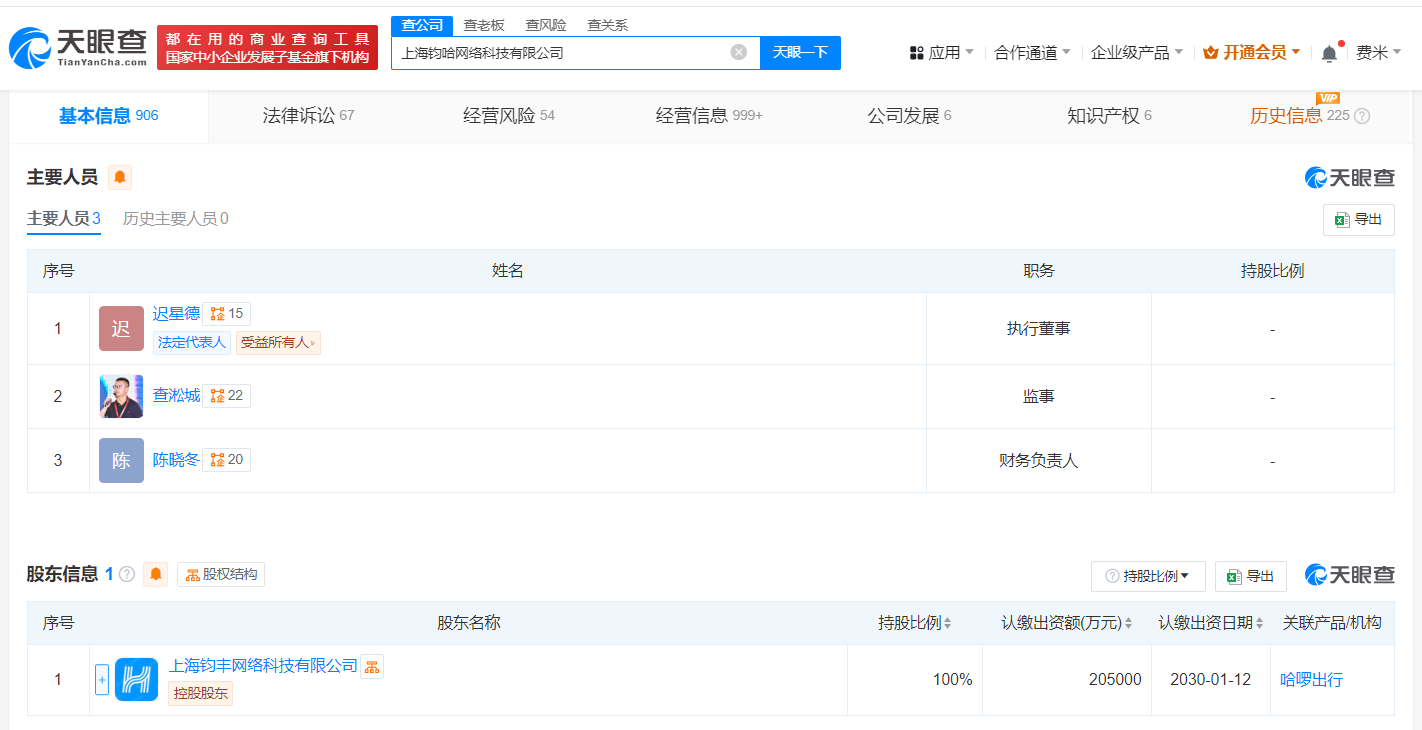Open equity structure icon beside 上海钧丰网络科技有限公司
The image size is (1422, 730).
[372, 666]
